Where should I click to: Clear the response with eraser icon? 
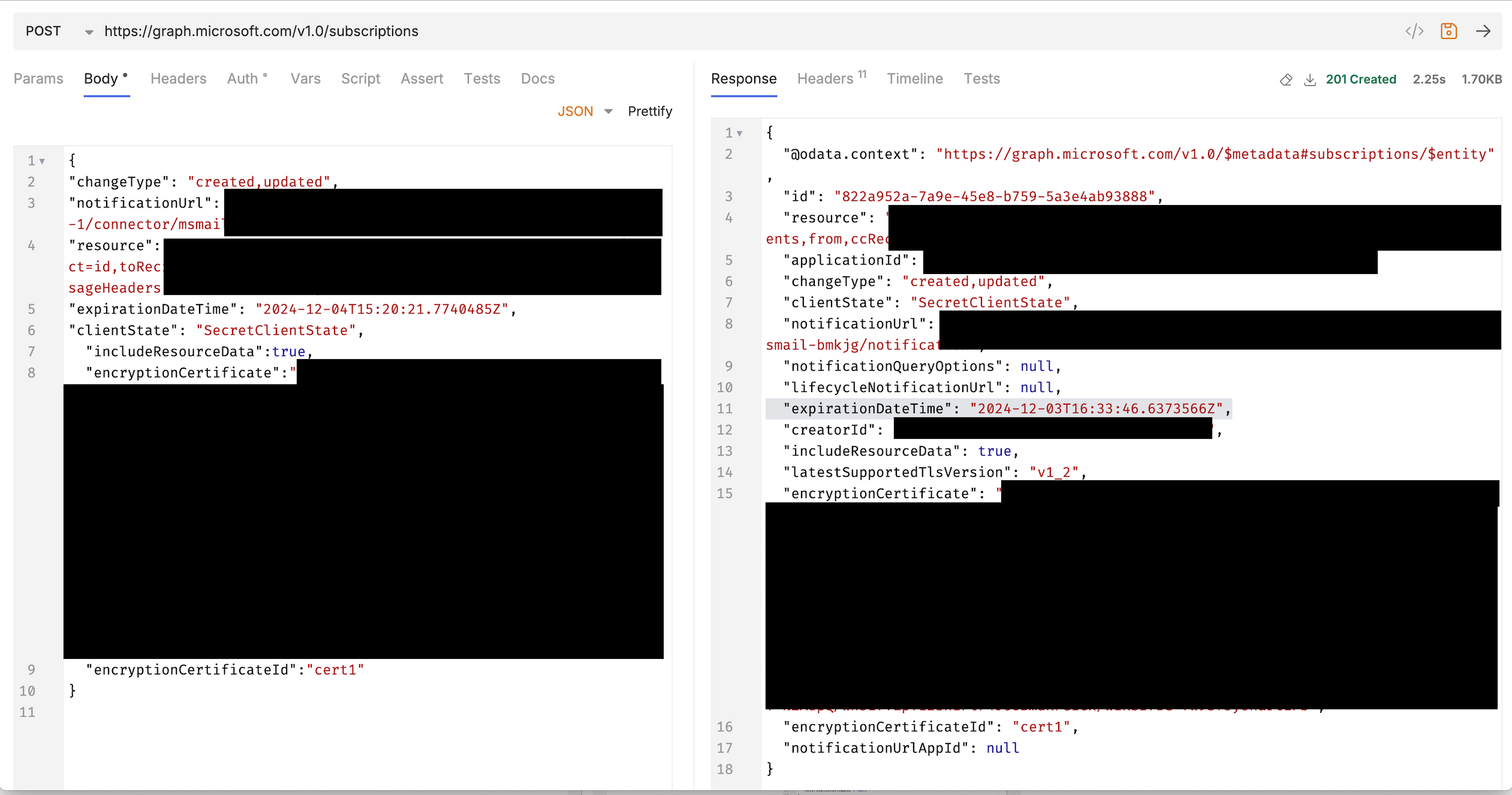tap(1285, 80)
